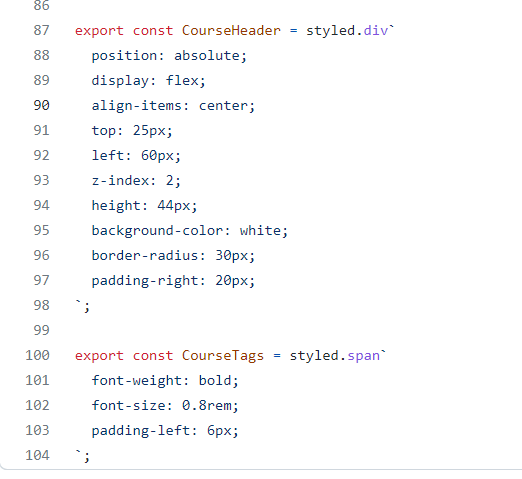Select line number 88
Viewport: 522px width, 479px height.
click(42, 55)
